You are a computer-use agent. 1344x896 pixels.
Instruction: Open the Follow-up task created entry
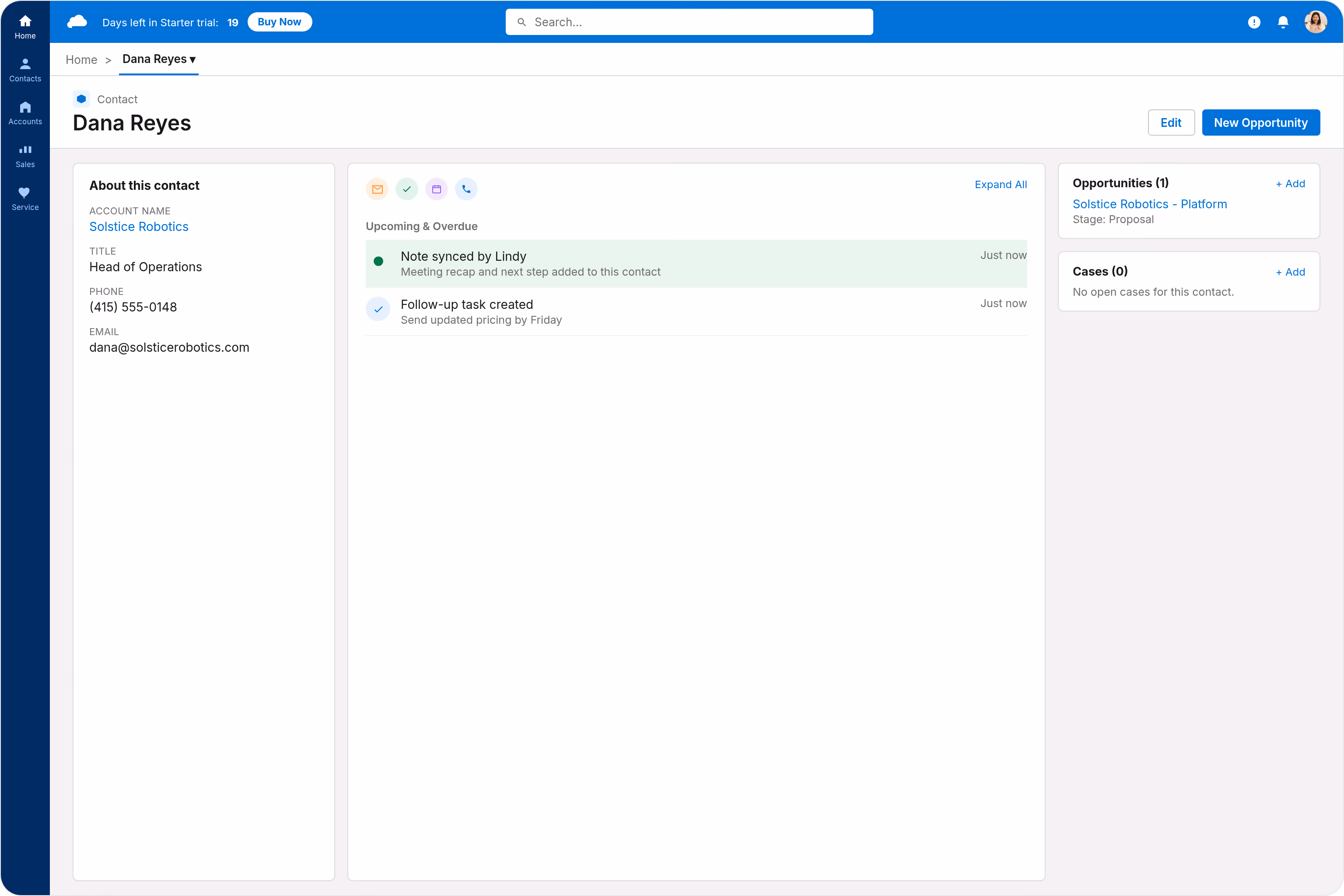pyautogui.click(x=696, y=311)
